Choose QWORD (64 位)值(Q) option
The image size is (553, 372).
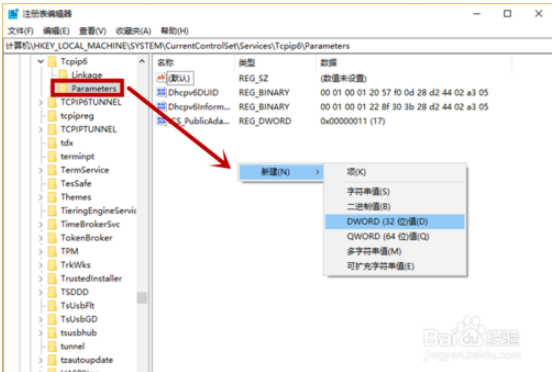[395, 236]
